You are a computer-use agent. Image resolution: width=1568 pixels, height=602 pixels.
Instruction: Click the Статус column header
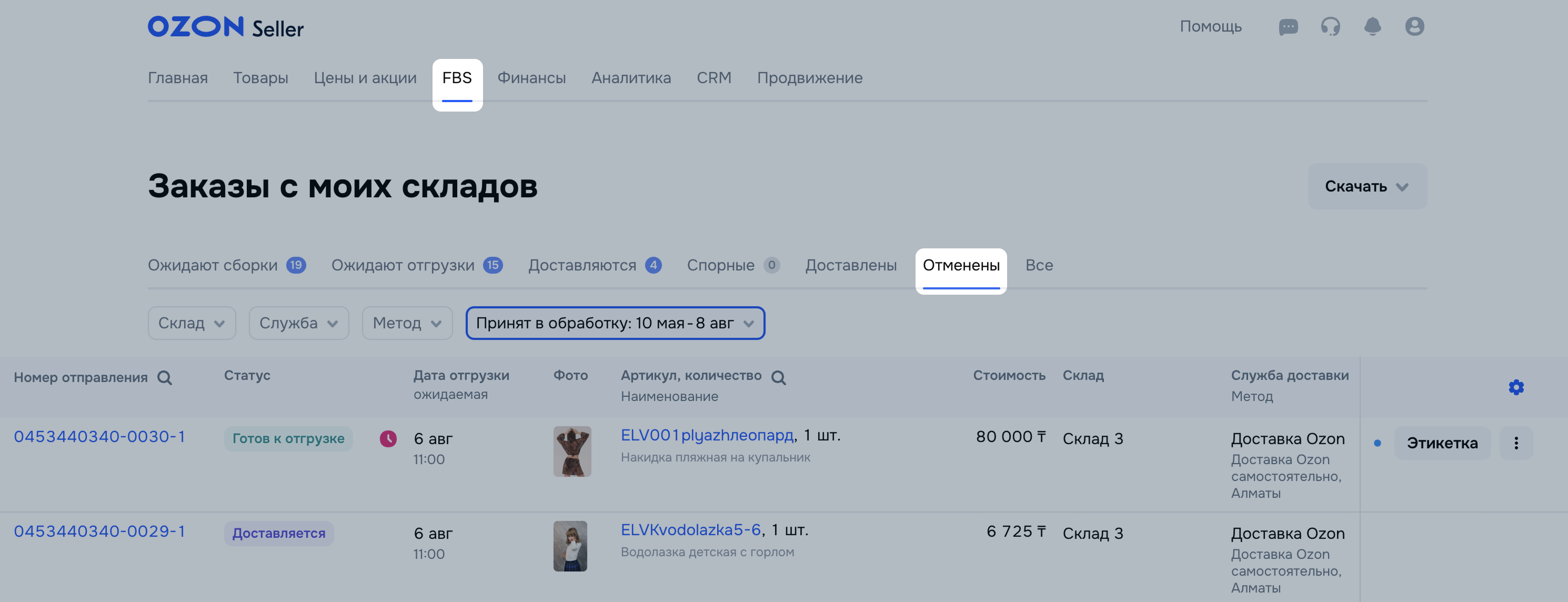(247, 376)
